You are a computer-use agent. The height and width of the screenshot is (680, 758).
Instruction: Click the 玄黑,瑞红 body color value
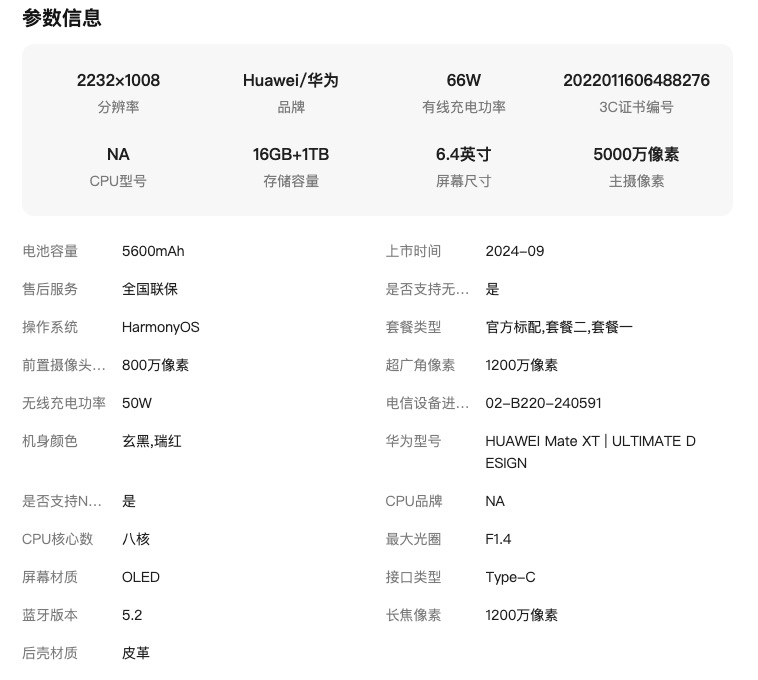pos(151,441)
